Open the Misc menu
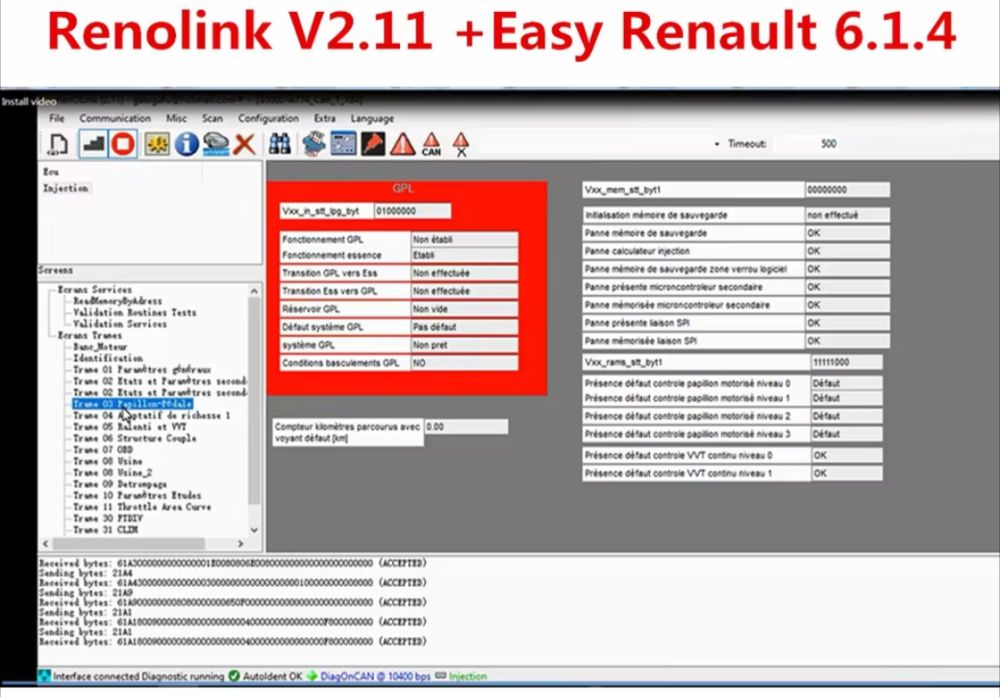Screen dimensions: 1000x697 pyautogui.click(x=176, y=118)
